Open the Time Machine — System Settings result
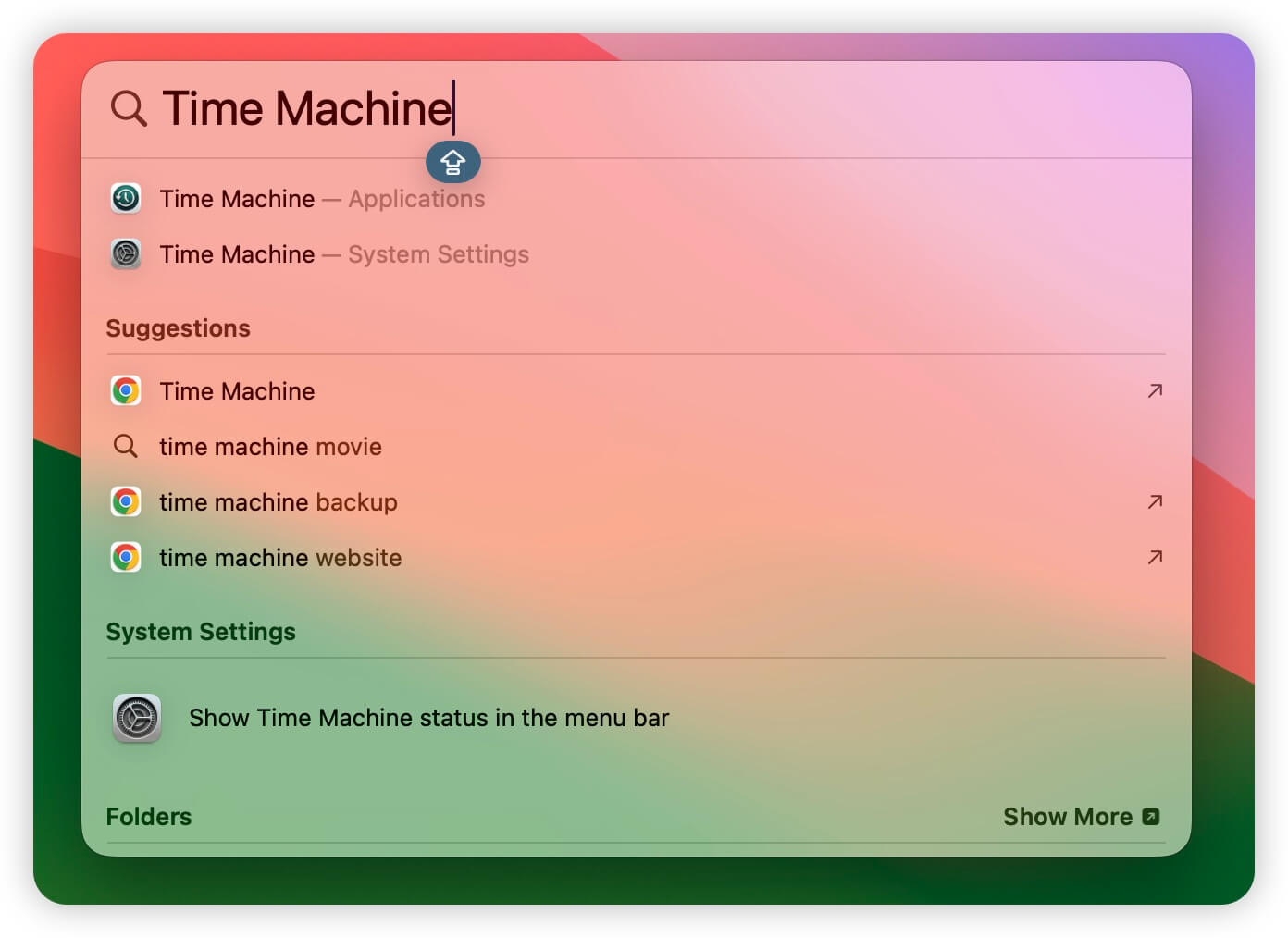Image resolution: width=1288 pixels, height=938 pixels. click(343, 254)
